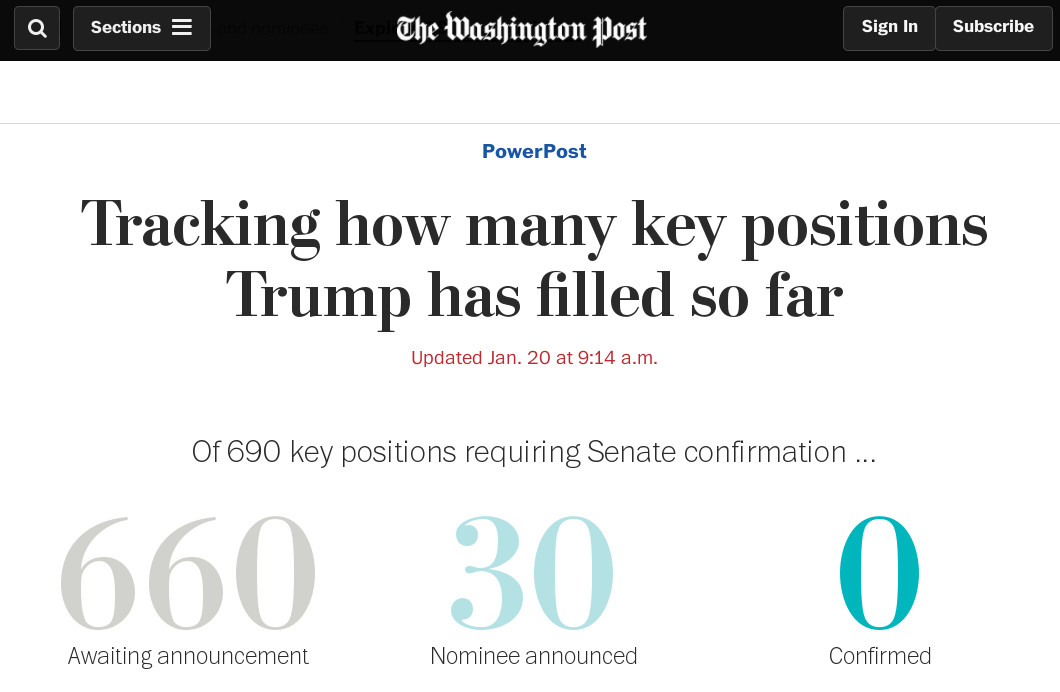Click the blank white banner below header
This screenshot has height=692, width=1060.
[530, 92]
